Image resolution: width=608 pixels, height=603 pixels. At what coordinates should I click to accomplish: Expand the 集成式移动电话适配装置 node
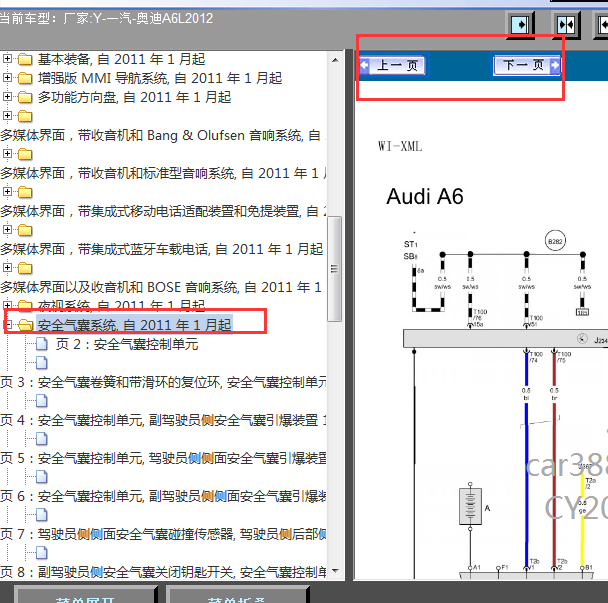7,192
